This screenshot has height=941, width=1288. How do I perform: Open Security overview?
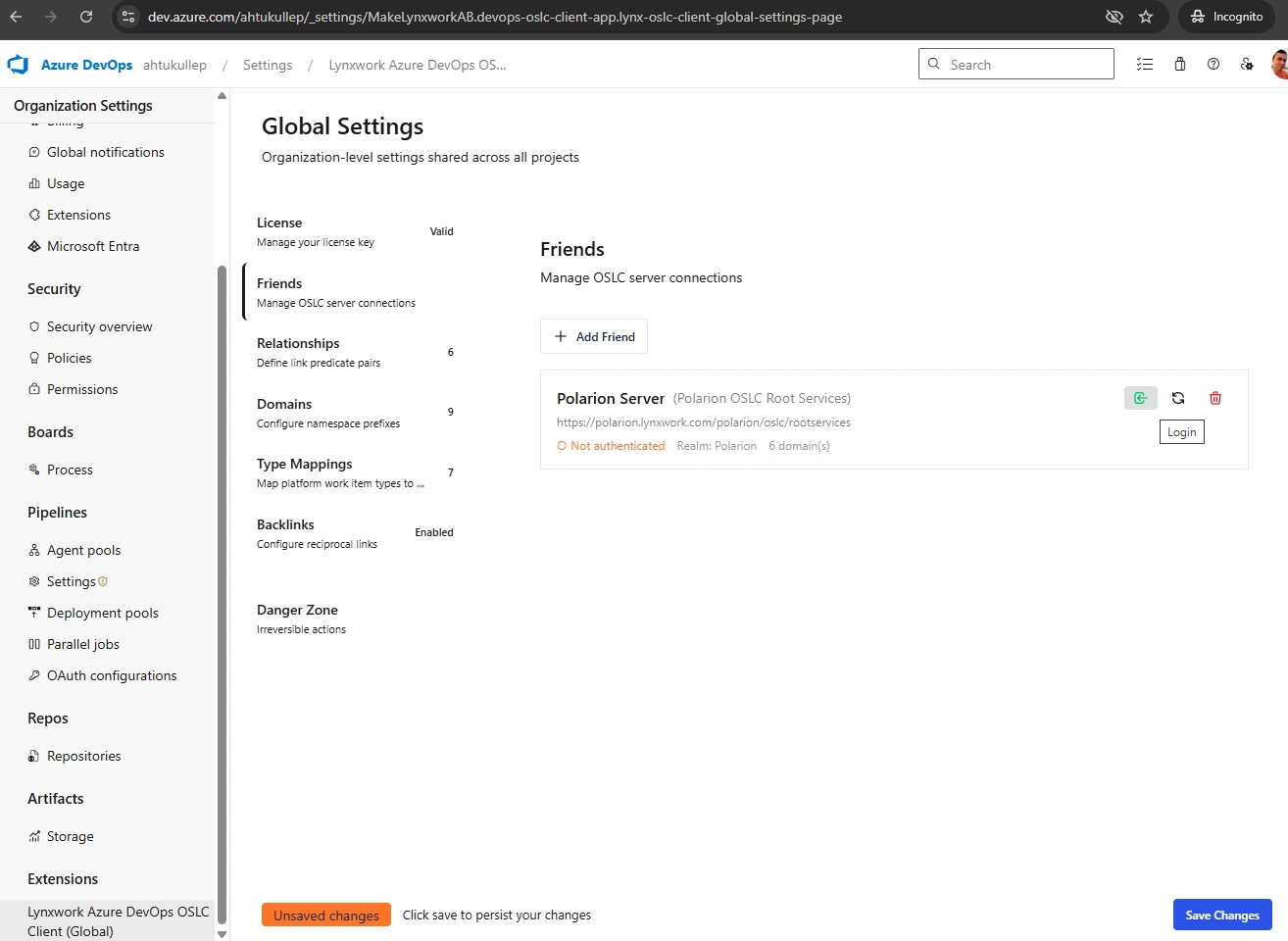99,326
